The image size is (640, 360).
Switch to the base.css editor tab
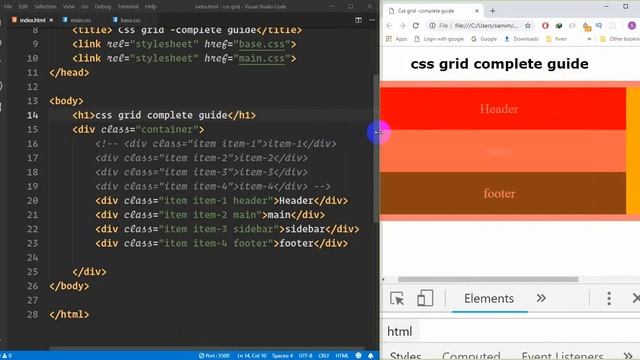coord(130,20)
